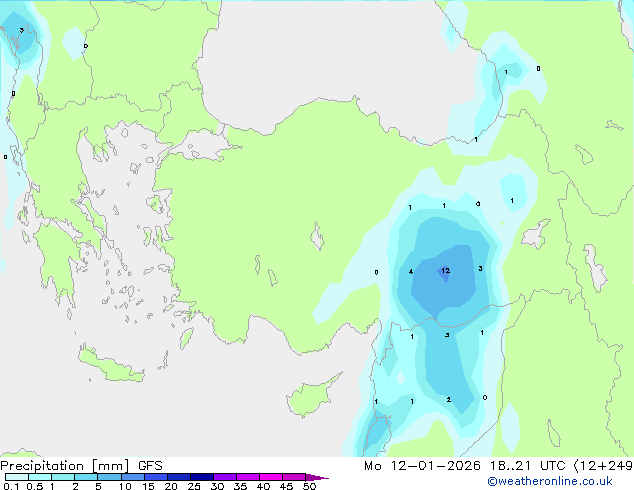Click the '12' precipitation value on map
Viewport: 634px width, 490px height.
coord(446,270)
